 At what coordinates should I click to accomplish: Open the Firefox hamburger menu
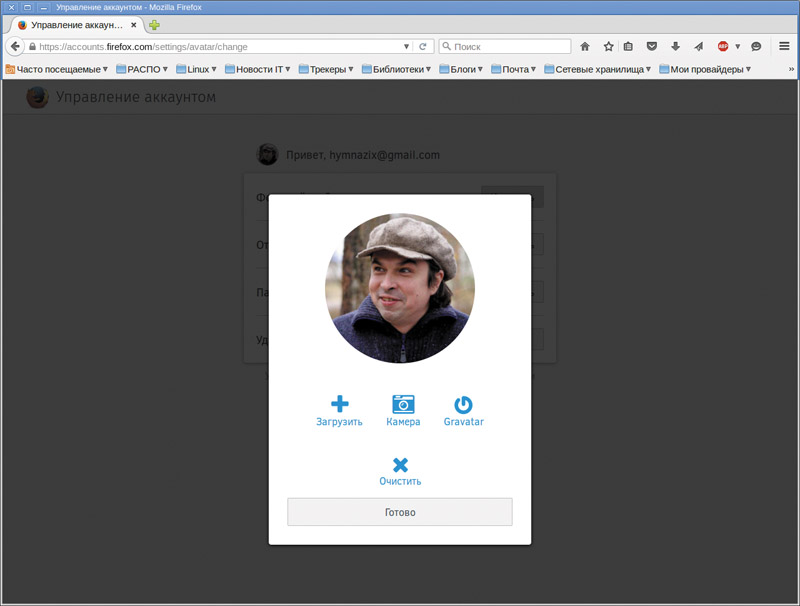click(784, 46)
